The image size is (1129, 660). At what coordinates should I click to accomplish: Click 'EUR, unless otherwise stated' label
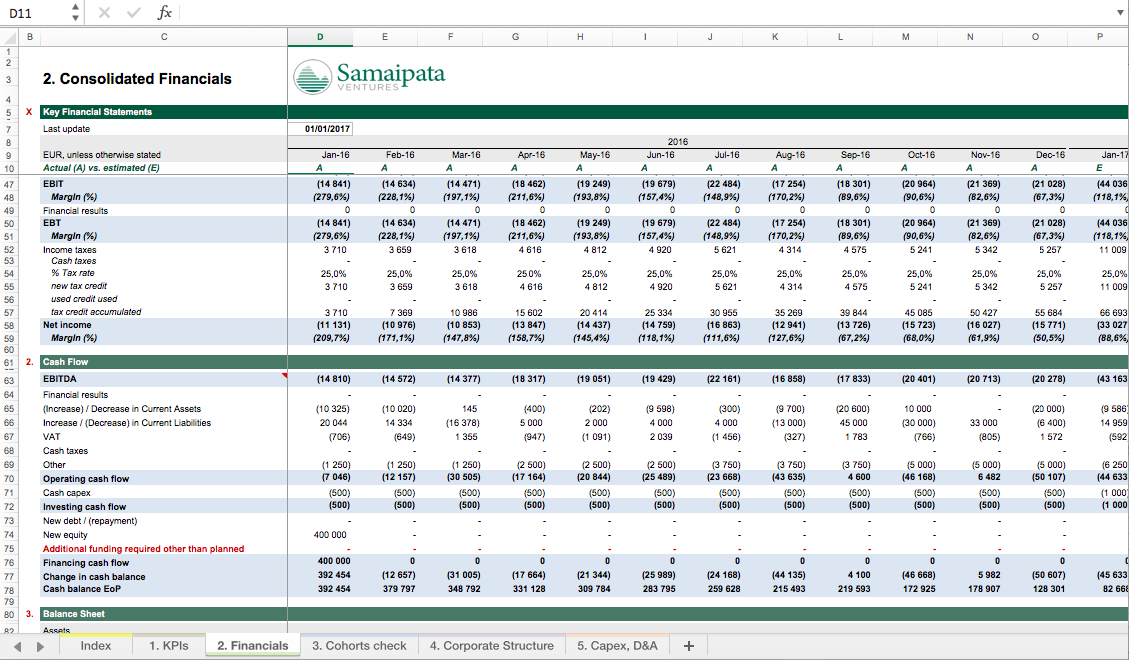click(x=102, y=155)
